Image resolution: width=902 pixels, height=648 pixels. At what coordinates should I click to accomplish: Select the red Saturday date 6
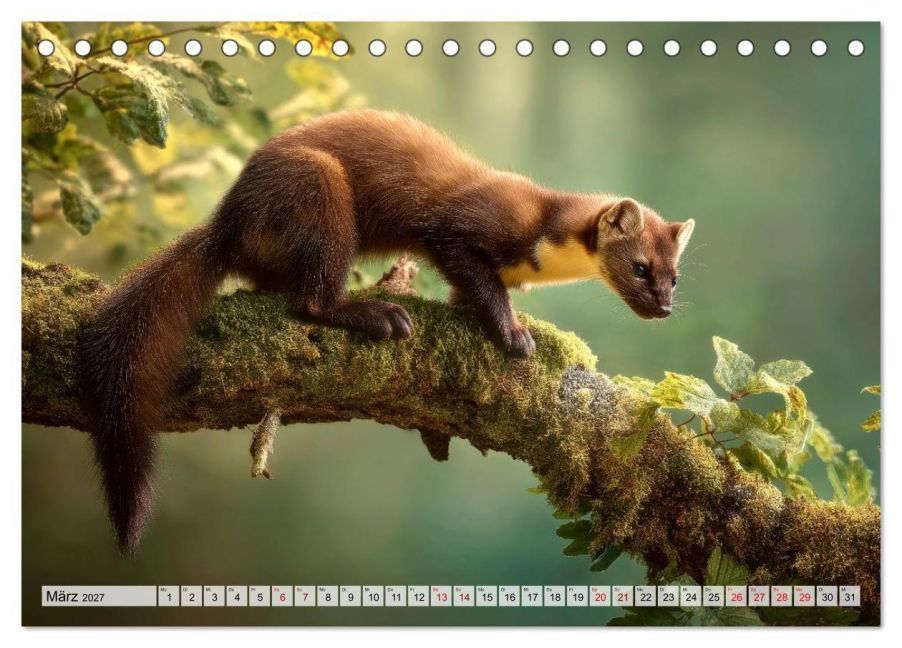coord(282,596)
